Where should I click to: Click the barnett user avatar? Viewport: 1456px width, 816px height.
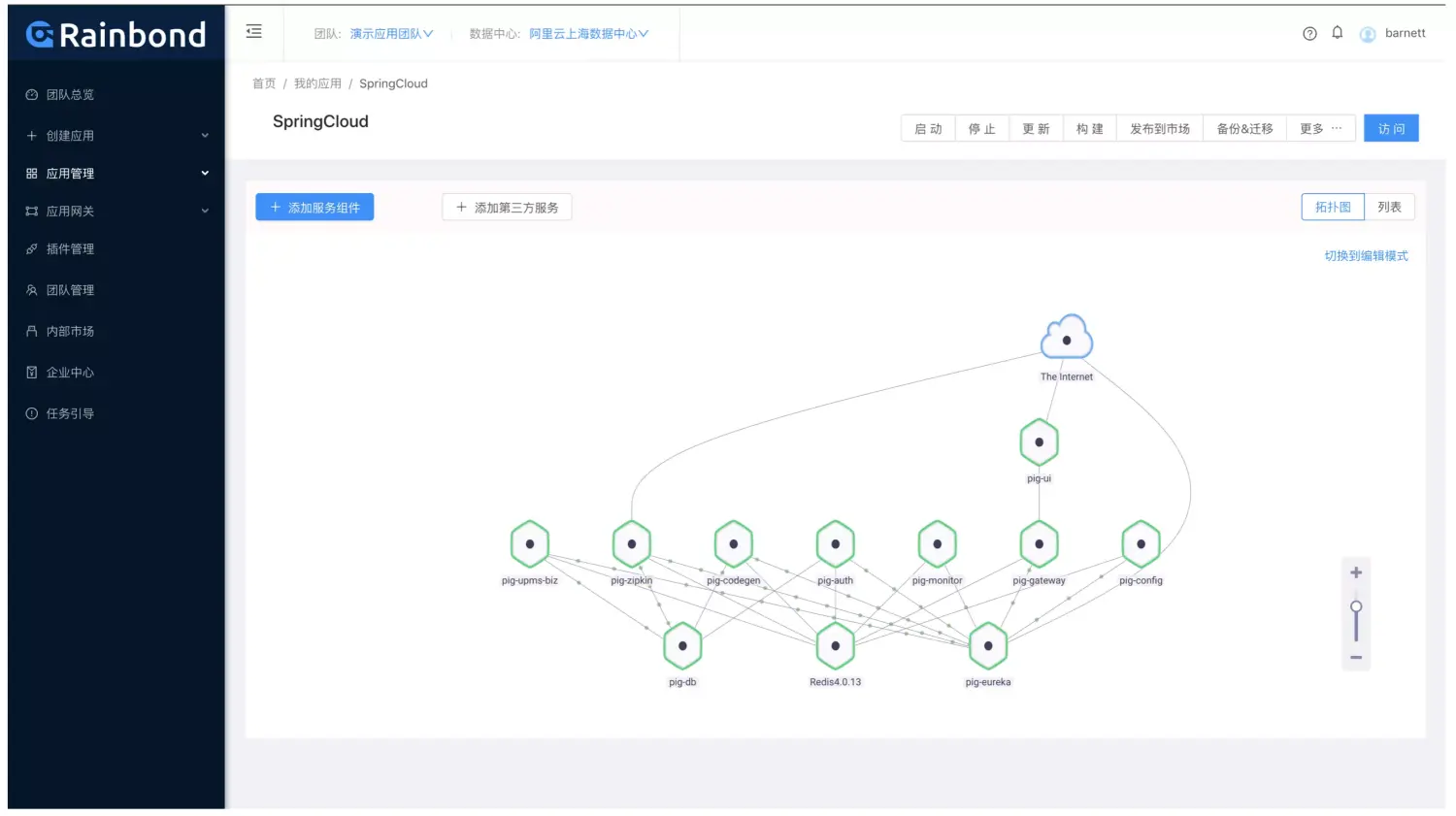click(1368, 34)
